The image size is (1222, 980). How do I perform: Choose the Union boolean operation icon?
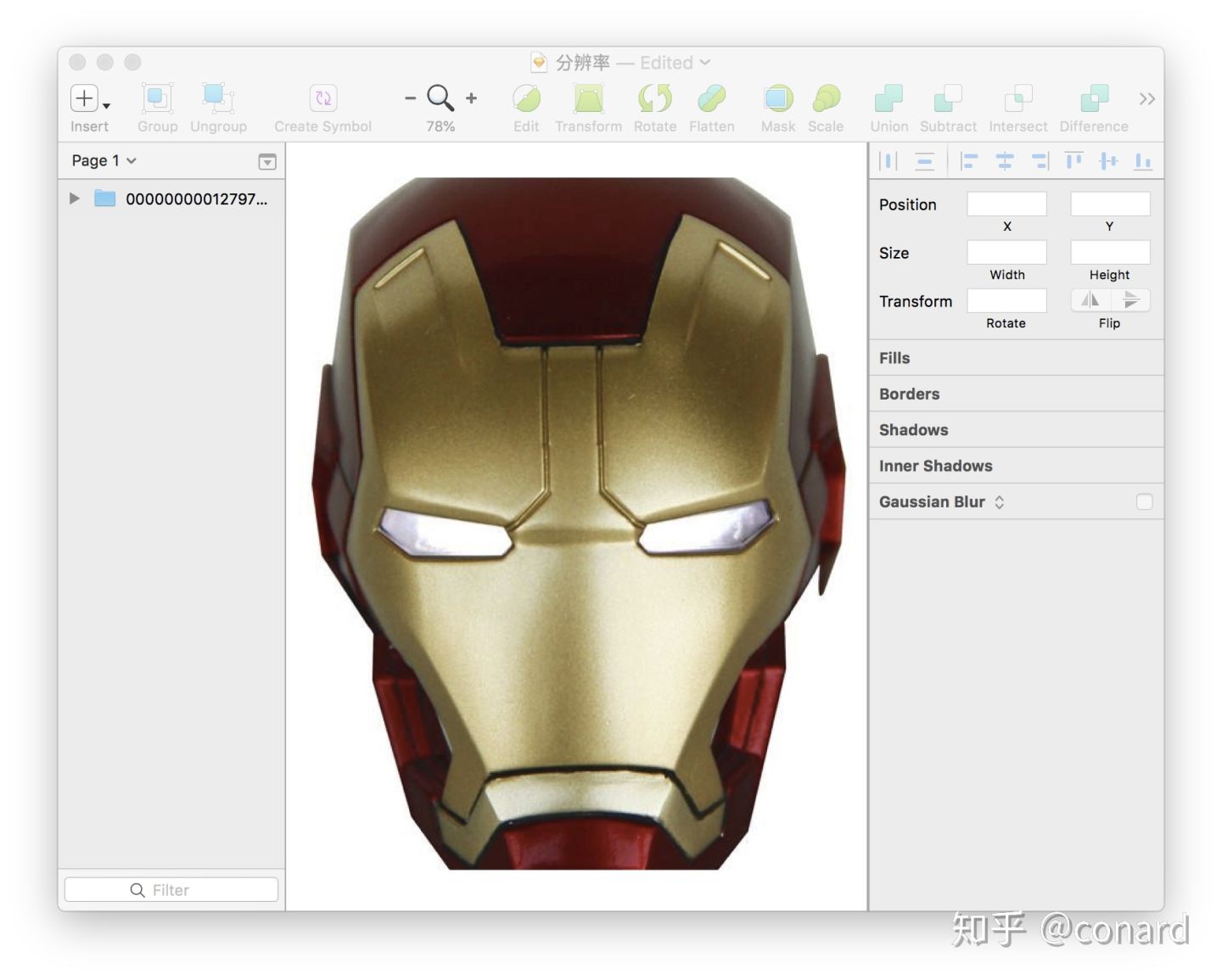[x=888, y=98]
